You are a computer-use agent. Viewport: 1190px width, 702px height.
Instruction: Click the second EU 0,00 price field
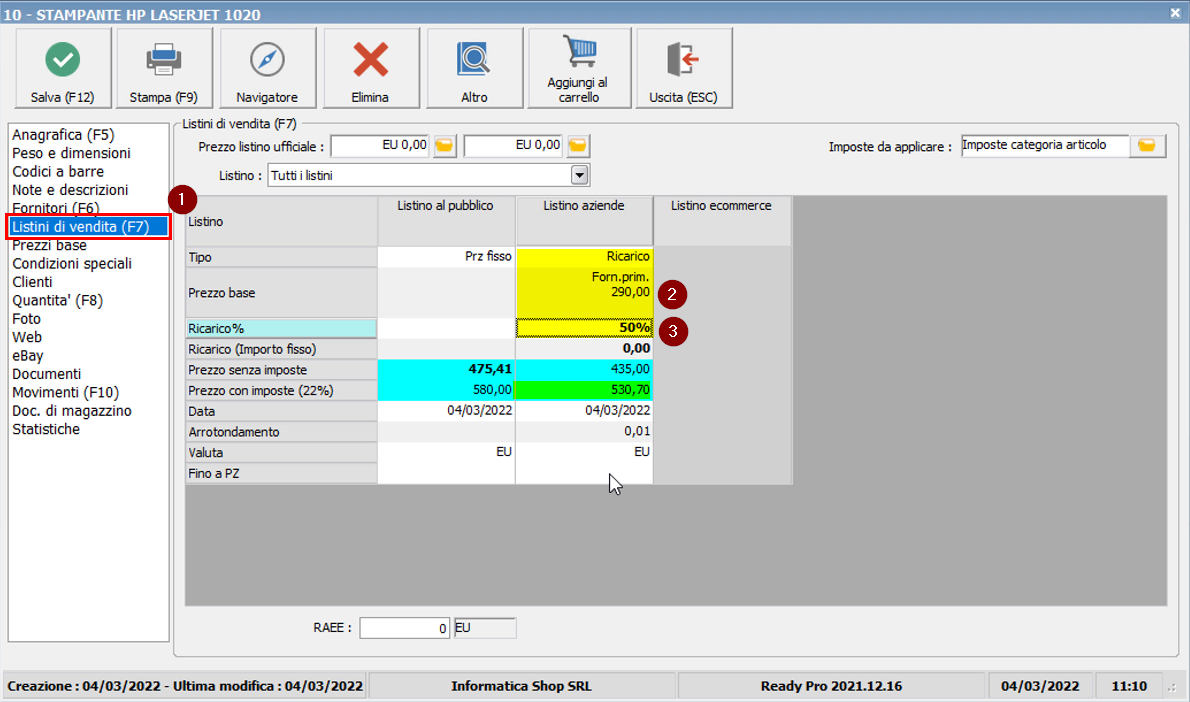coord(514,145)
